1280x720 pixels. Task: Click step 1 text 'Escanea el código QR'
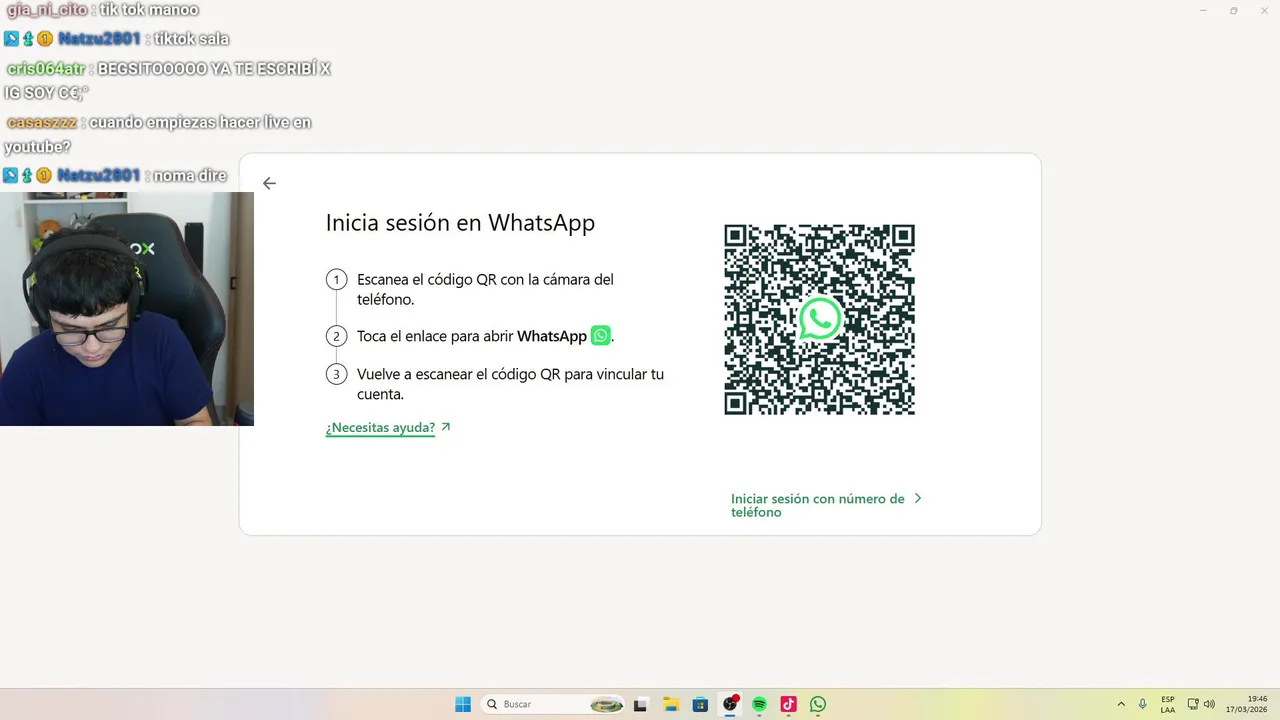485,289
